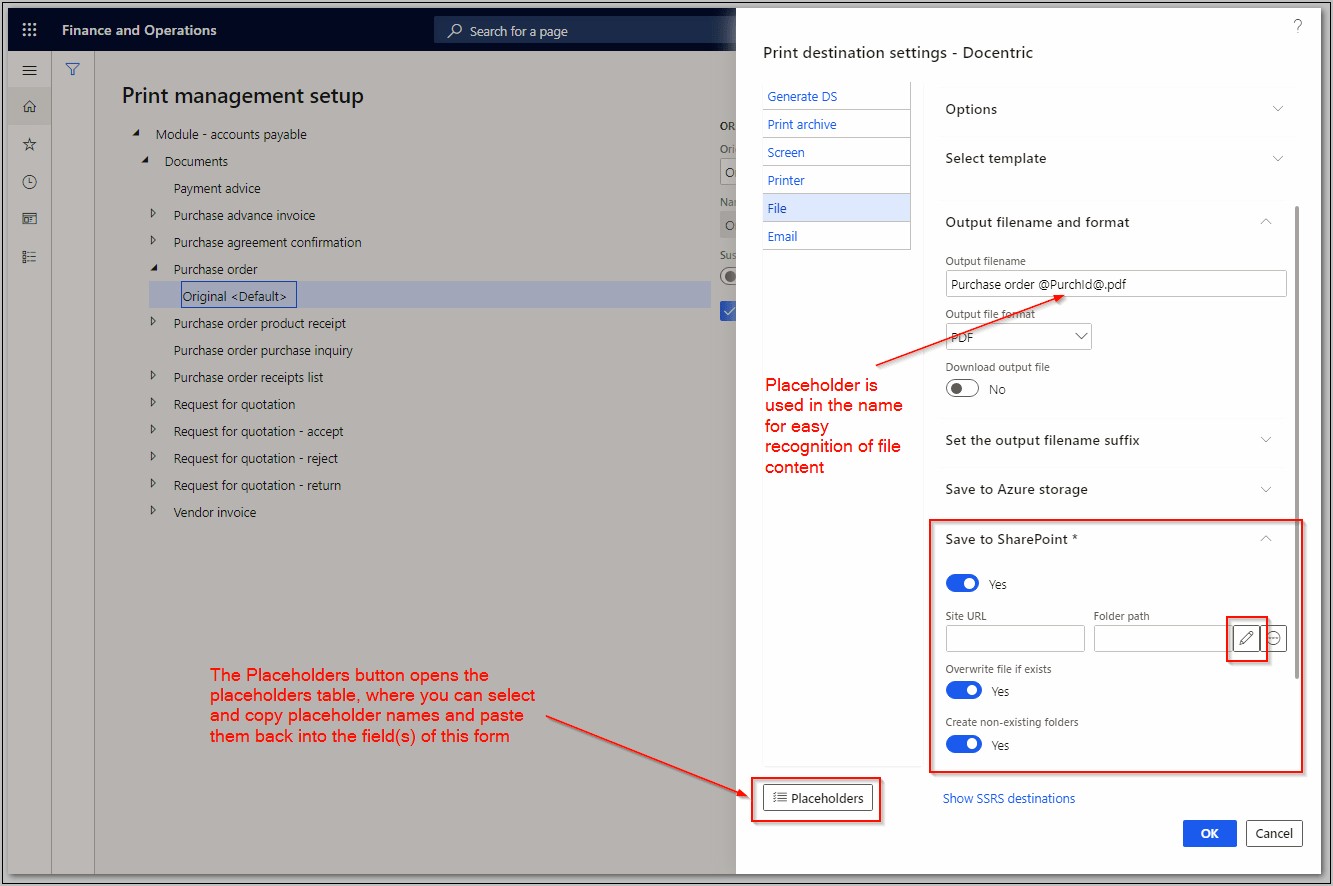1333x886 pixels.
Task: Click the Search for a page box
Action: coord(585,31)
